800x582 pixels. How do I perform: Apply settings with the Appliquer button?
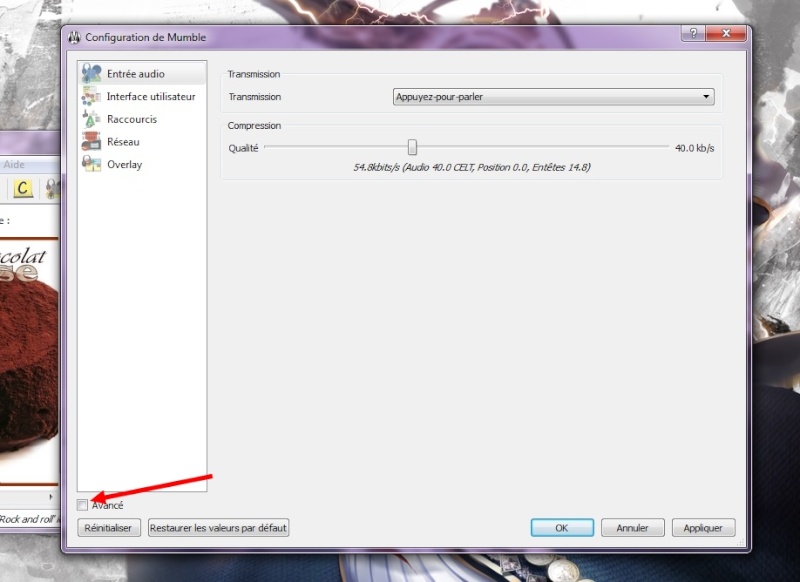[704, 527]
